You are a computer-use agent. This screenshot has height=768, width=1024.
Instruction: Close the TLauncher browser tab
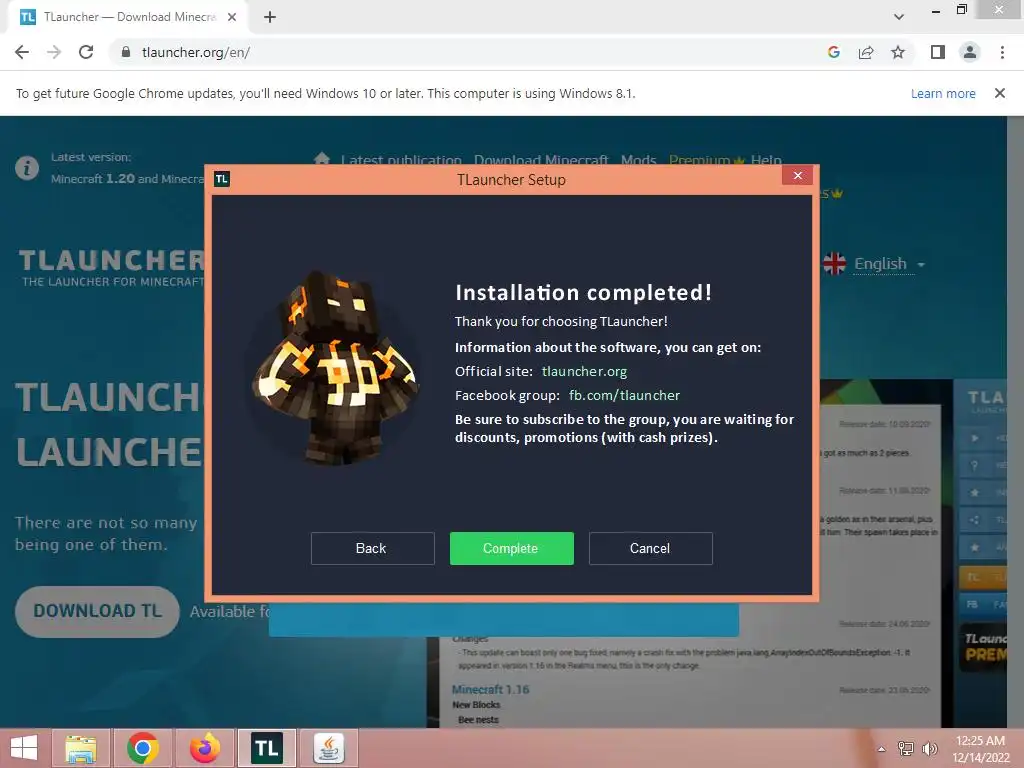pyautogui.click(x=232, y=17)
